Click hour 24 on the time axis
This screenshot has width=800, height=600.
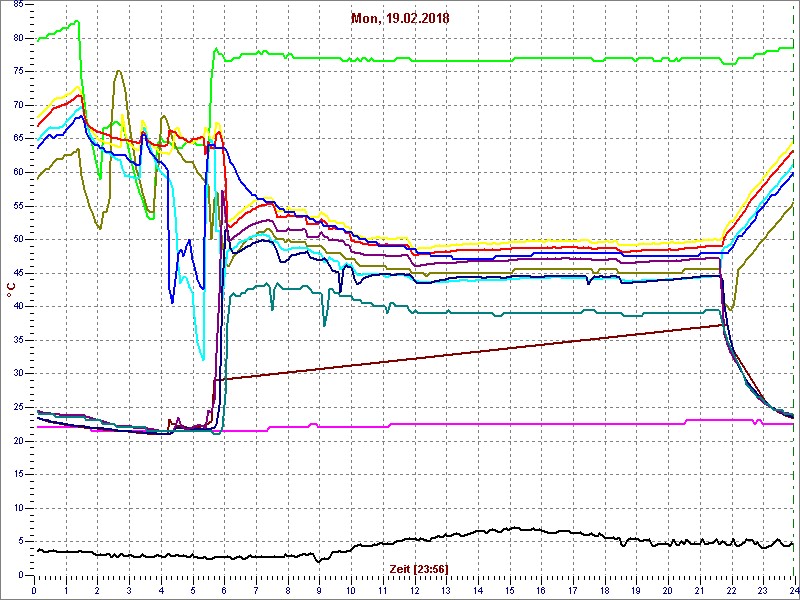(x=792, y=589)
